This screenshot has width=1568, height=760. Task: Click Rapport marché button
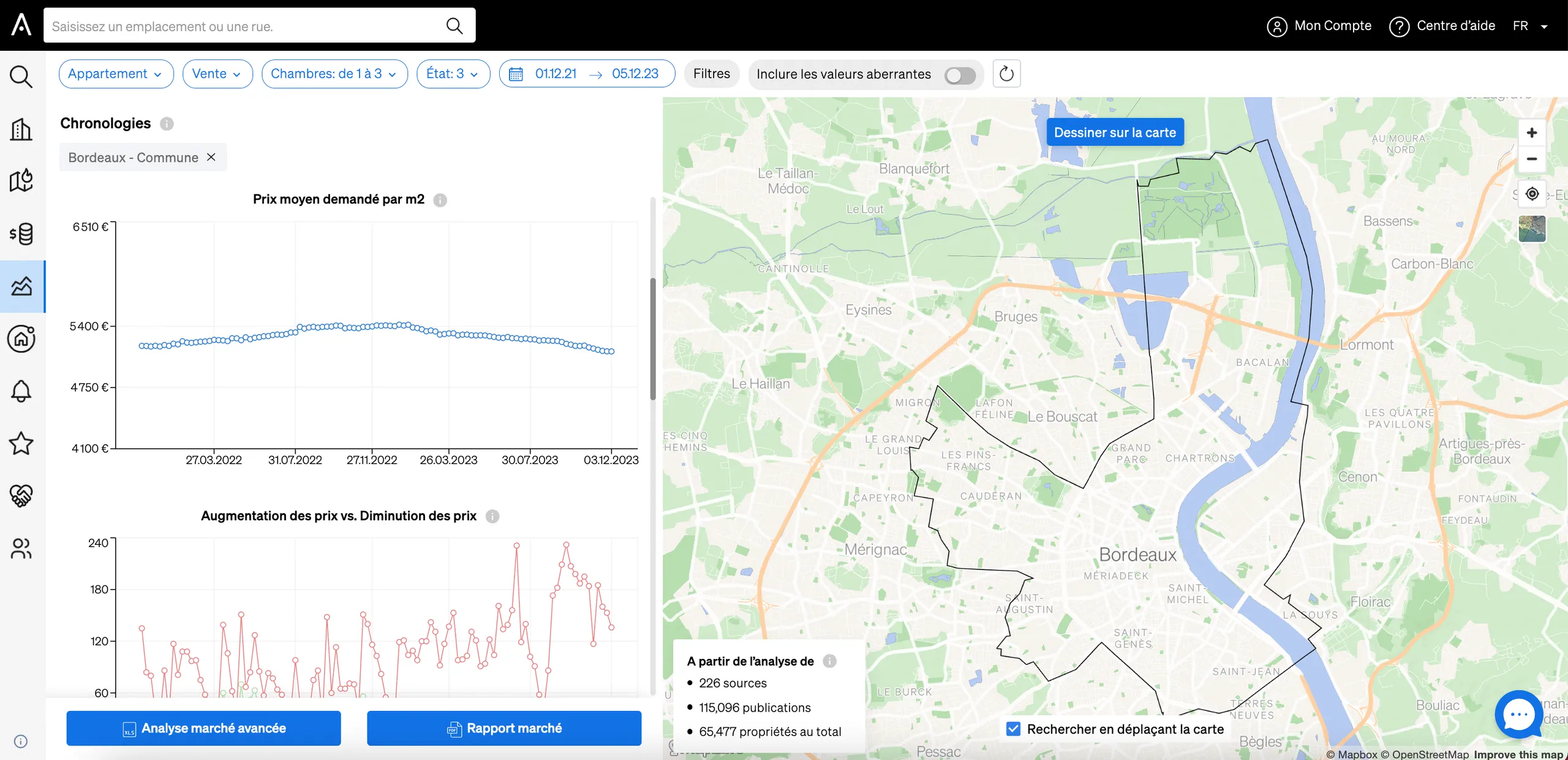[x=504, y=729]
